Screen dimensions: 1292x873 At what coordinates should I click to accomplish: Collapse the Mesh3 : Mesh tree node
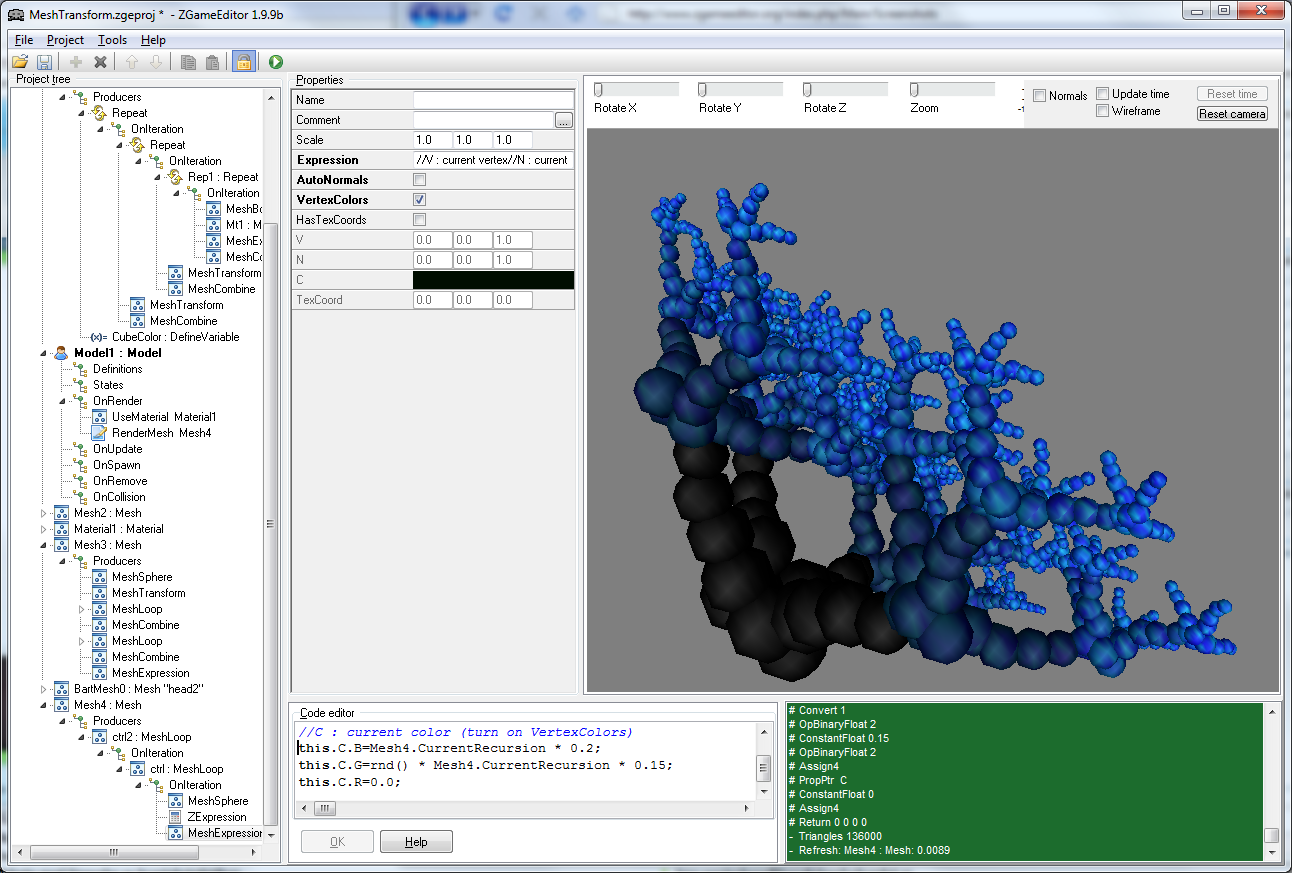[x=43, y=545]
